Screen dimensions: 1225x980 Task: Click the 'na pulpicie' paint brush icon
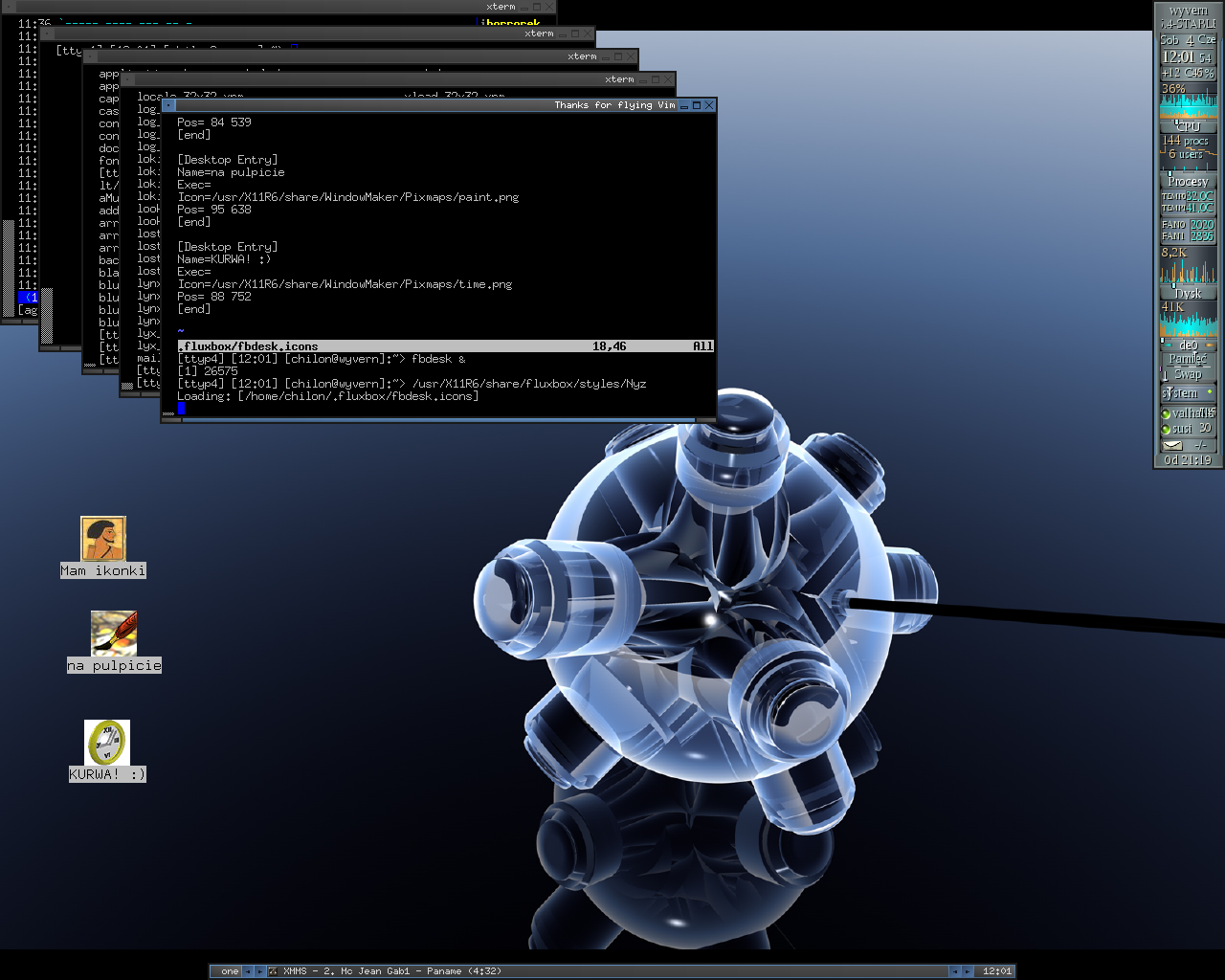pos(114,633)
